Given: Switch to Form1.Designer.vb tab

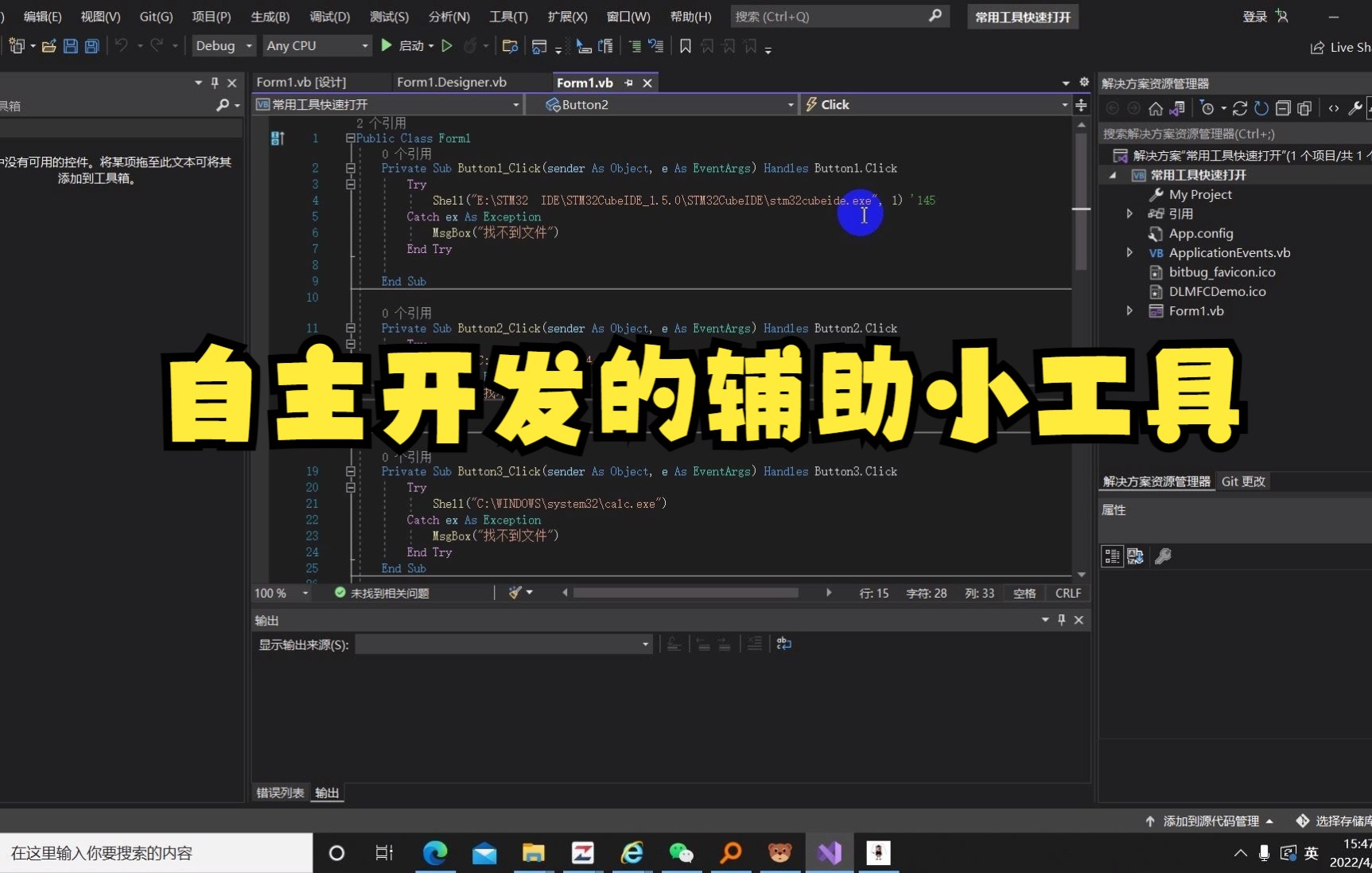Looking at the screenshot, I should point(452,82).
